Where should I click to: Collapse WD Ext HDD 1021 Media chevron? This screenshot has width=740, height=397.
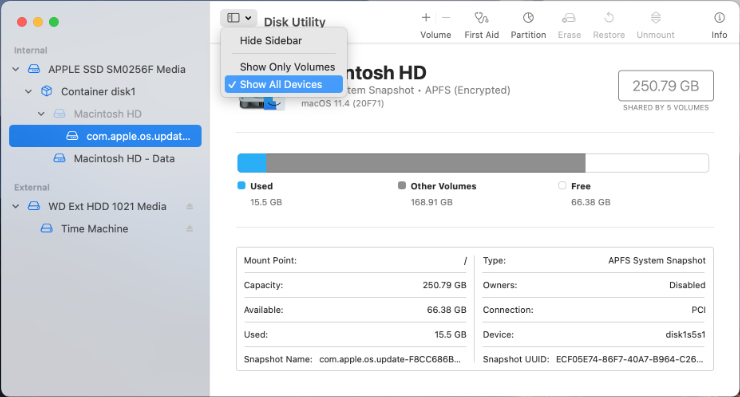coord(16,206)
